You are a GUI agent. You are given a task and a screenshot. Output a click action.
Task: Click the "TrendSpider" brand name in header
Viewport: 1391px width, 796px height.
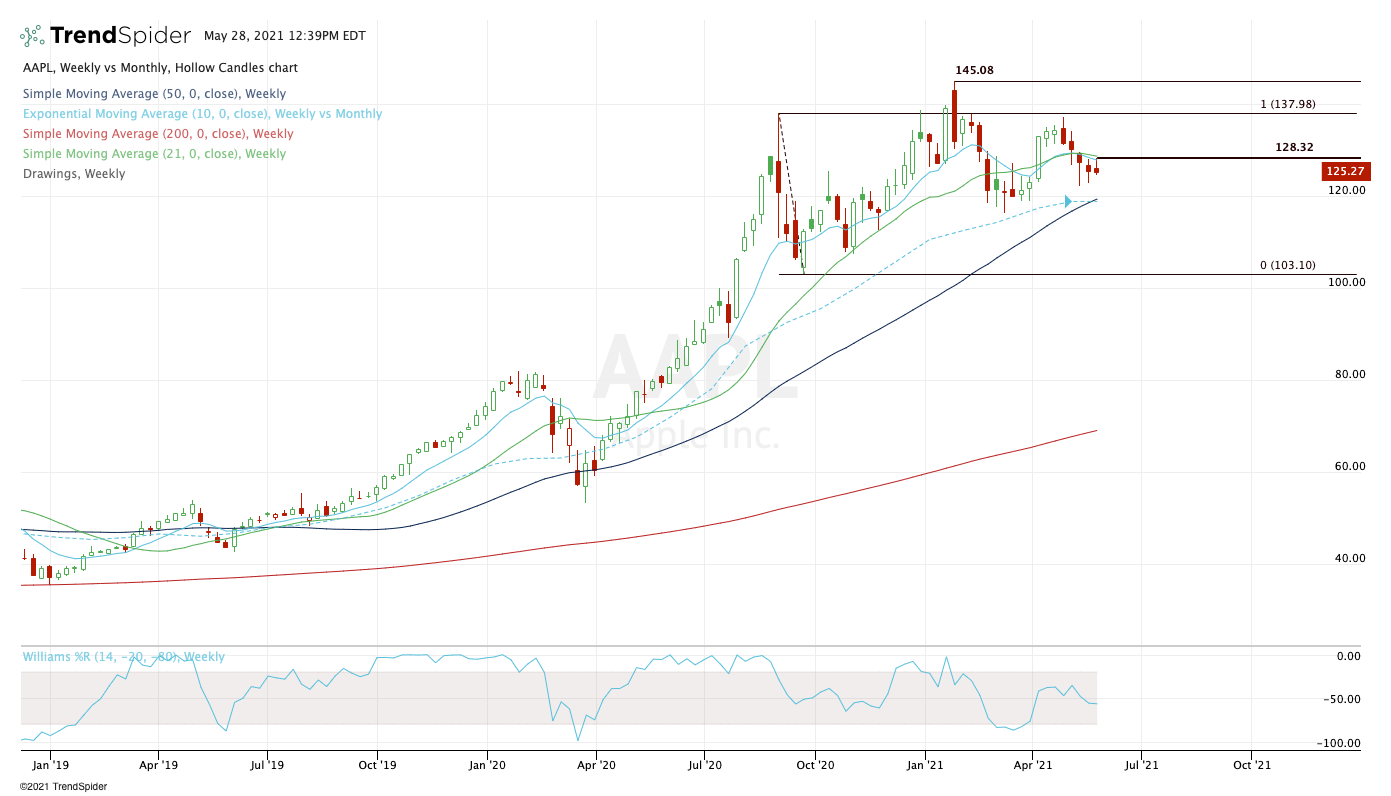coord(120,36)
